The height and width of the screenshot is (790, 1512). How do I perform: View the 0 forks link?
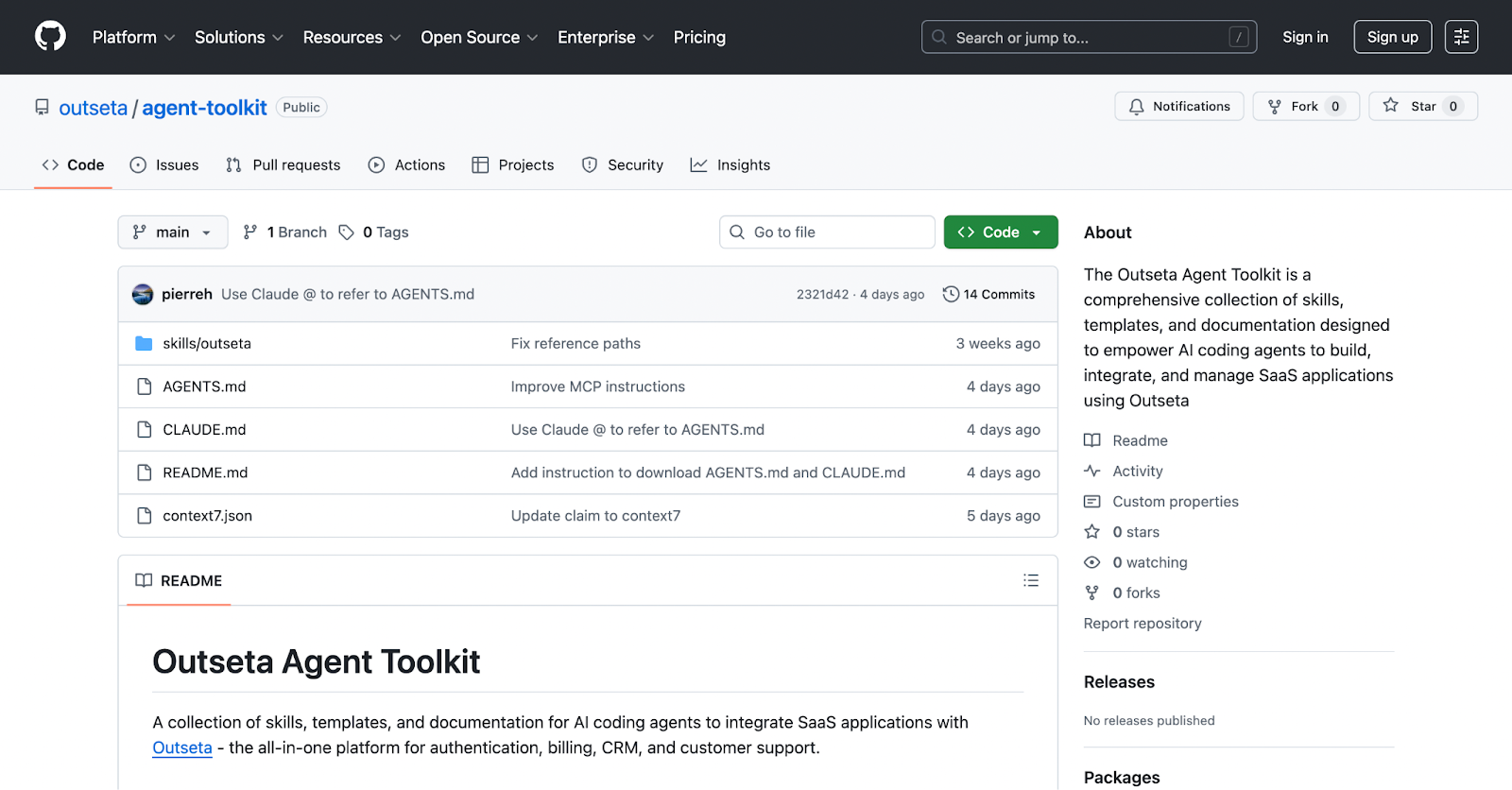pos(1136,592)
